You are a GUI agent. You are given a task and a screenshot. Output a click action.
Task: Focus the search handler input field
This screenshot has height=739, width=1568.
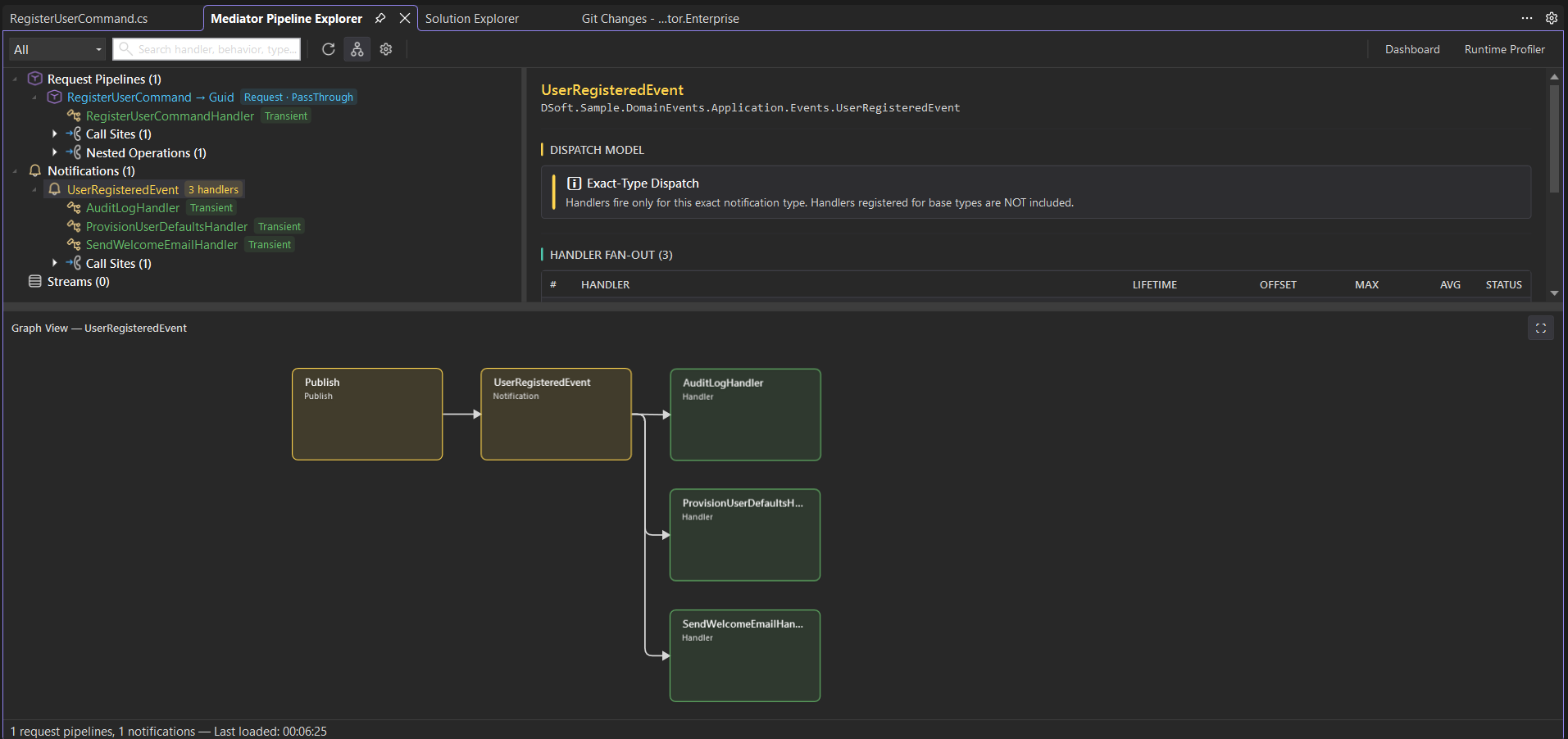pos(207,49)
